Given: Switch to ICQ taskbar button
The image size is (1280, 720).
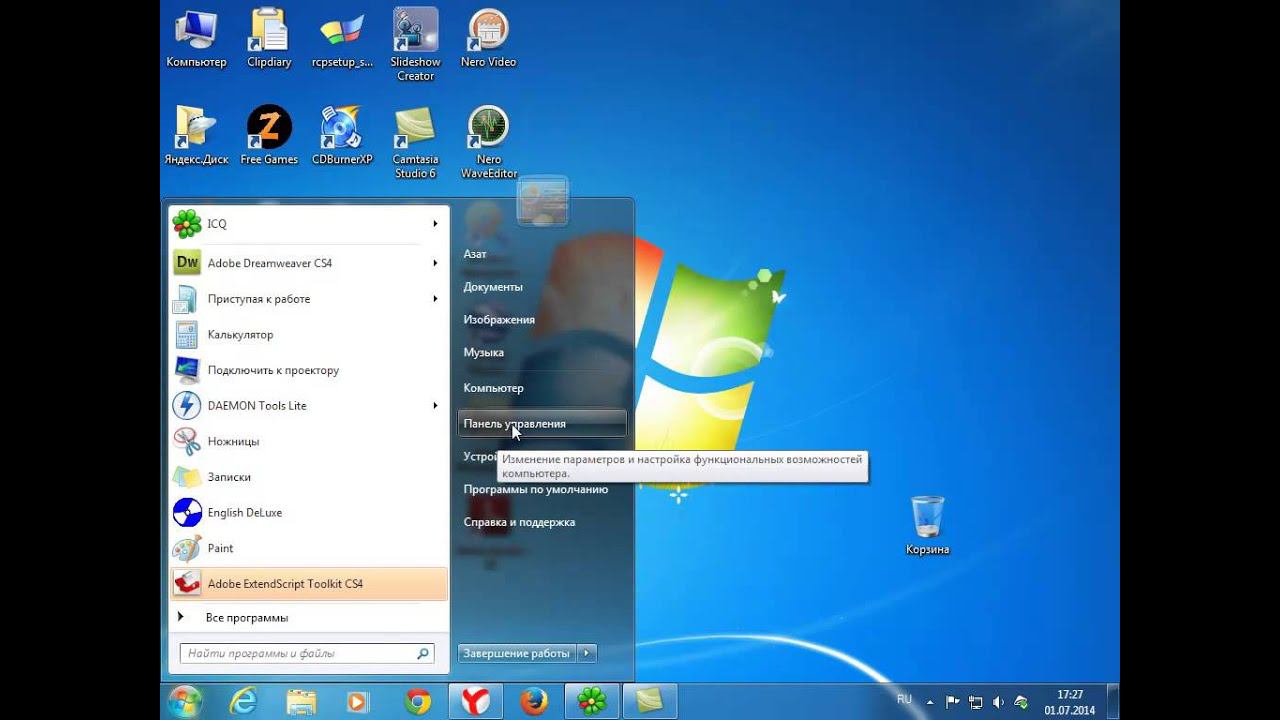Looking at the screenshot, I should click(x=592, y=702).
